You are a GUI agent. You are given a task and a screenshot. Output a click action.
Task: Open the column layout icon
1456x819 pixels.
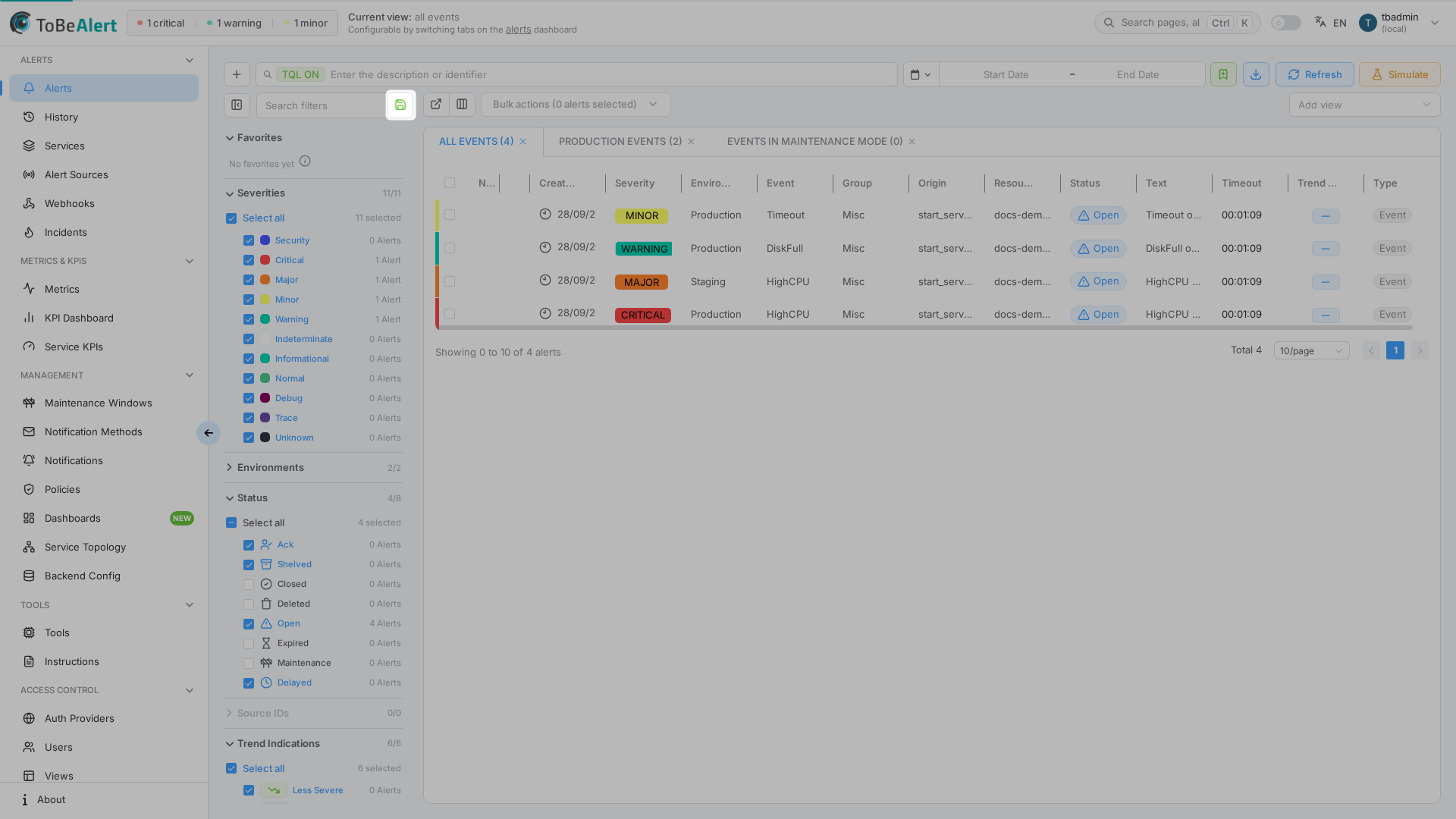(462, 105)
